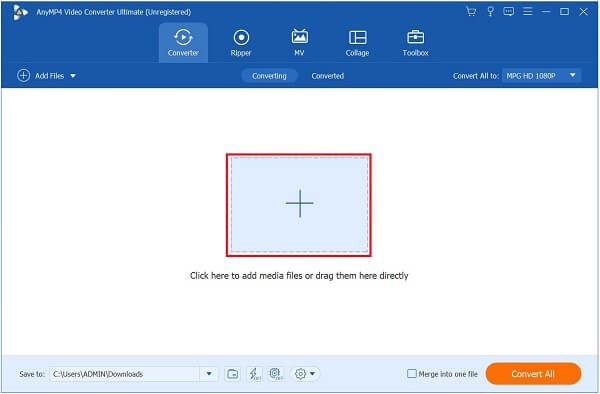Click the Convert All button
This screenshot has width=600, height=394.
(533, 374)
